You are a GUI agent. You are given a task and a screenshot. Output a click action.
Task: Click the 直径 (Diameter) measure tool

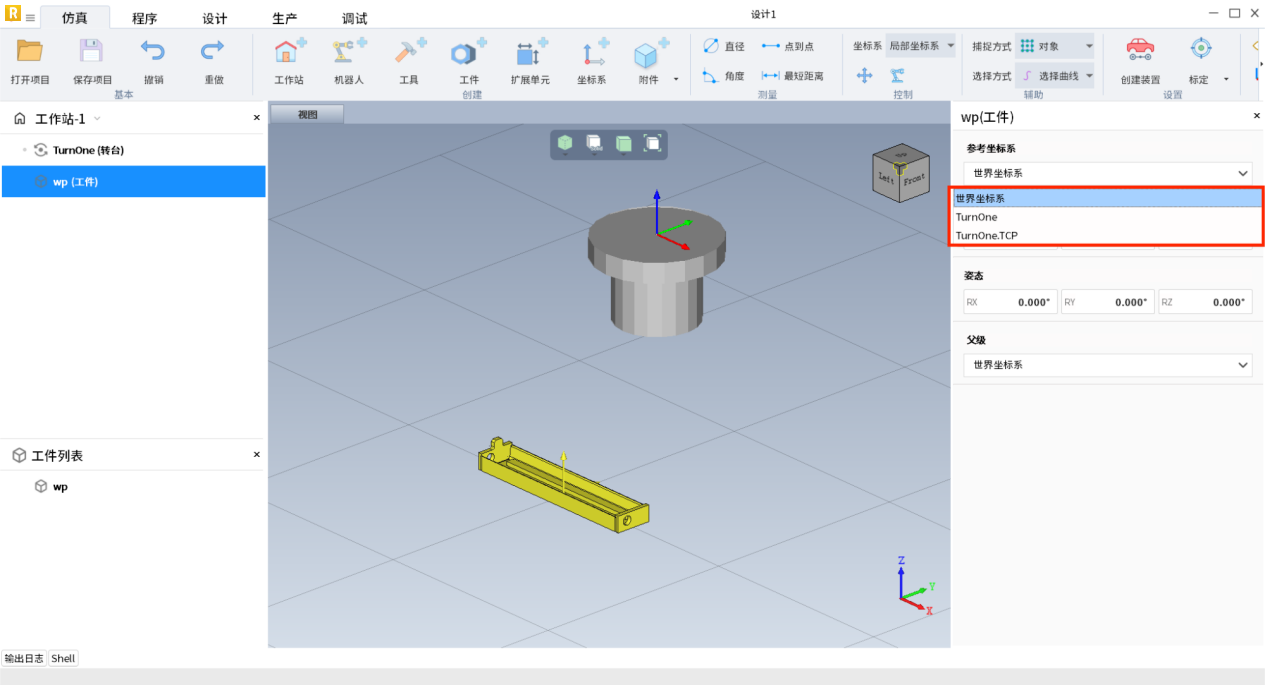[724, 46]
